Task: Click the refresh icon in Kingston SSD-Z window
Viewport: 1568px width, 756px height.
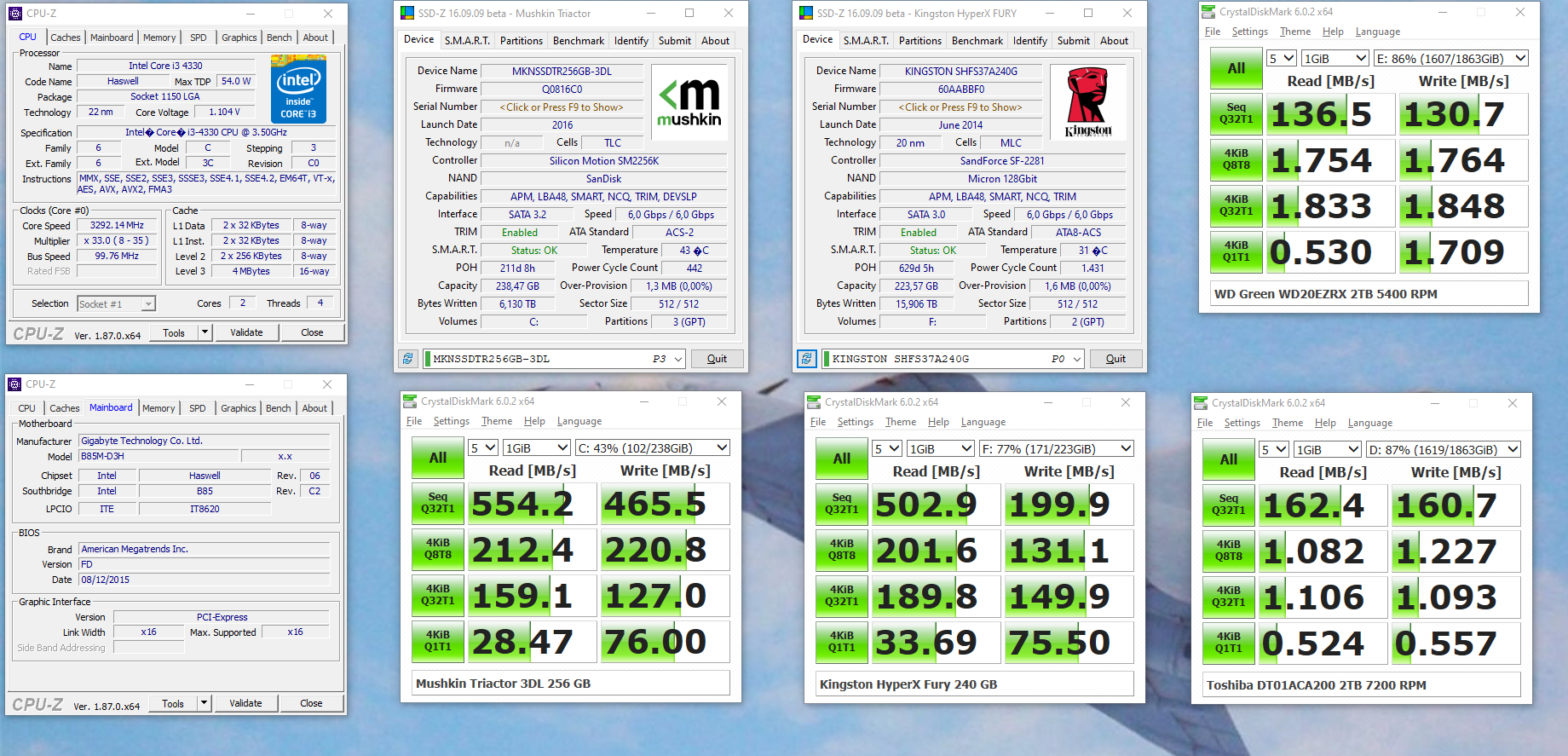Action: coord(806,359)
